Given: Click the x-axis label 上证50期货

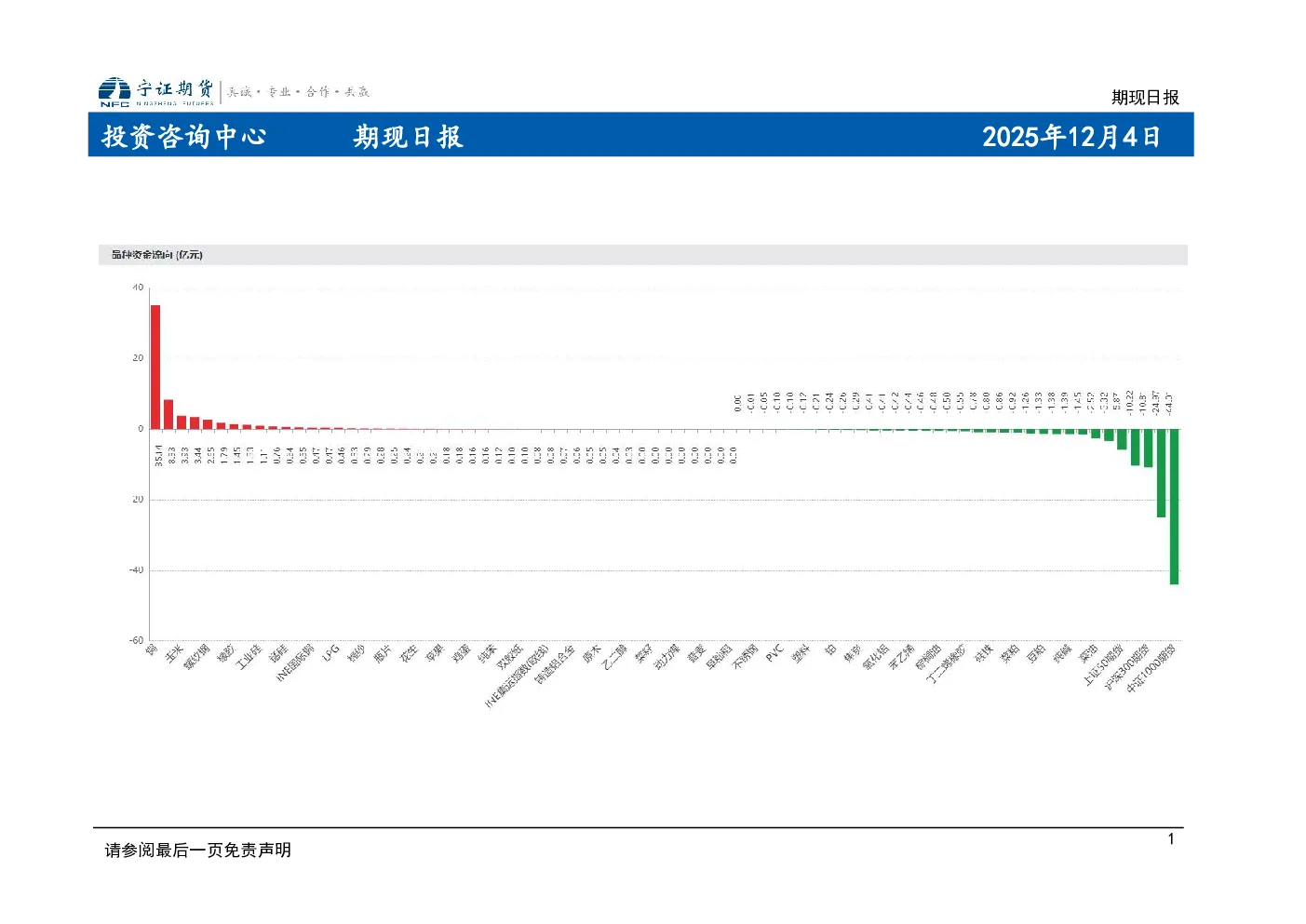Looking at the screenshot, I should [1103, 665].
